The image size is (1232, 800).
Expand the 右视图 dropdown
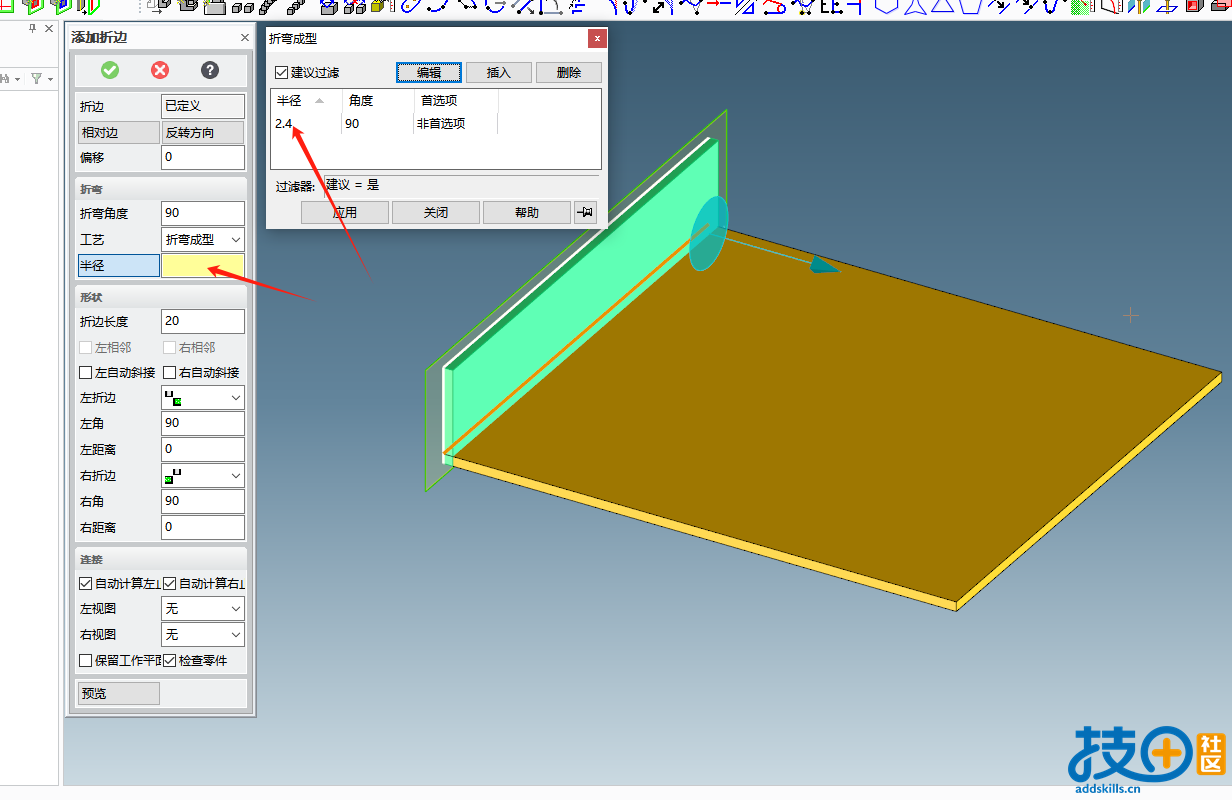[203, 634]
